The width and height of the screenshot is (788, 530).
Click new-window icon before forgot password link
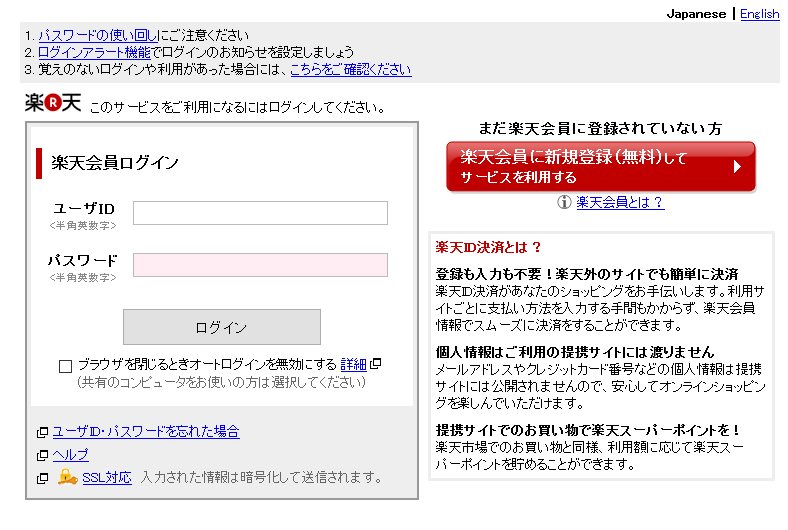point(42,432)
